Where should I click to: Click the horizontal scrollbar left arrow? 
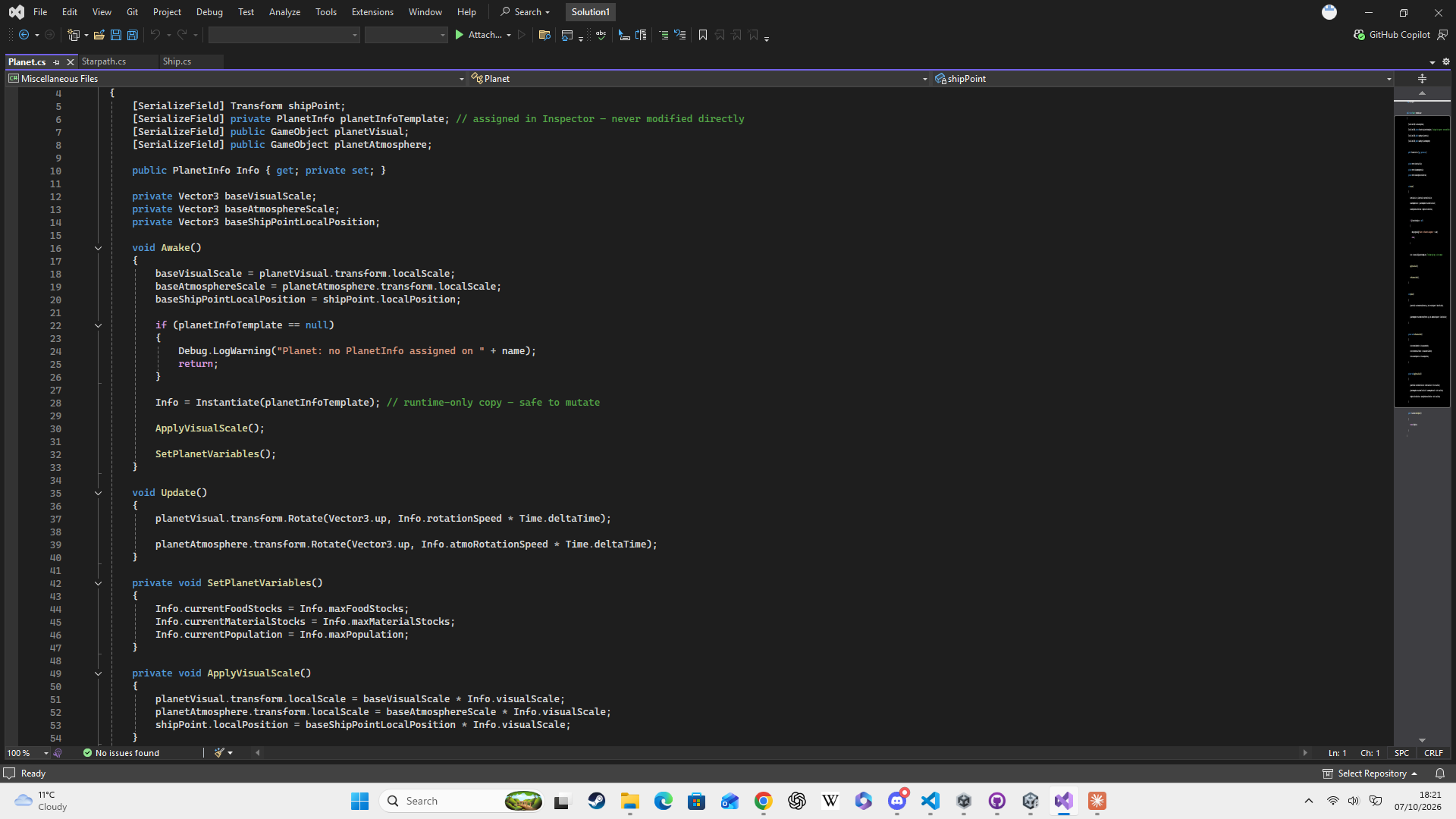[x=258, y=753]
